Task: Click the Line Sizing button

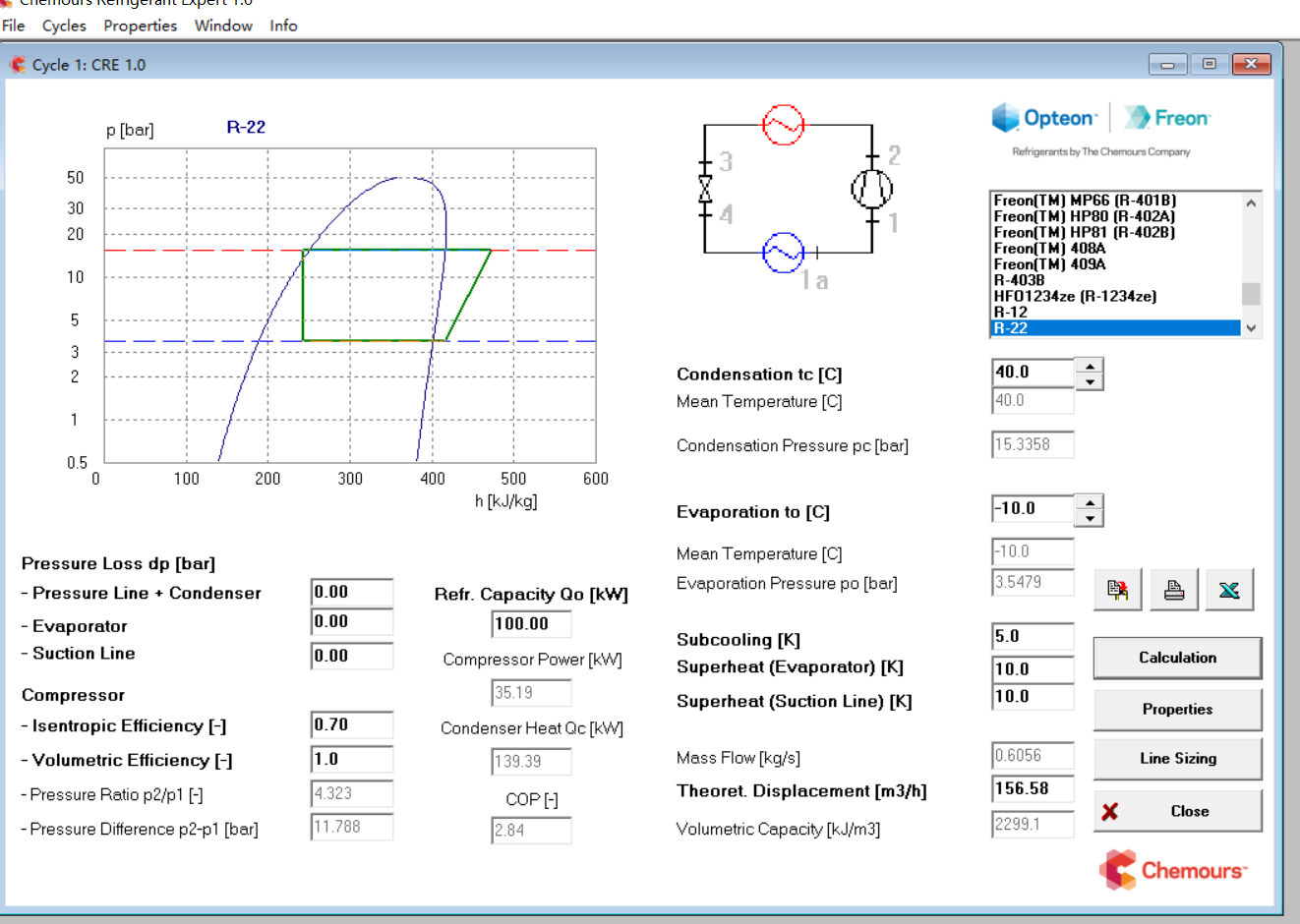Action: click(1177, 758)
